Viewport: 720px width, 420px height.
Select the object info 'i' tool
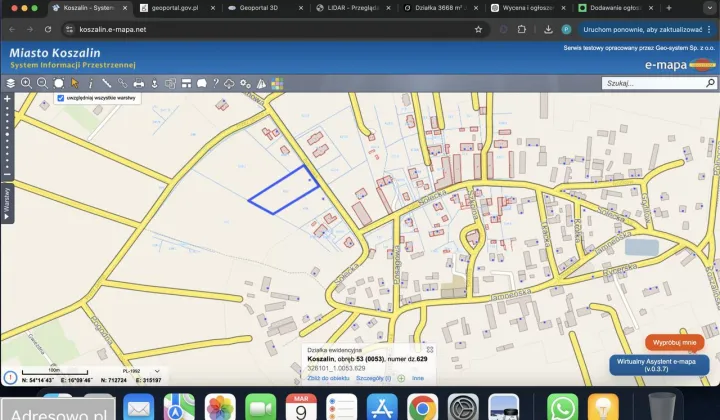click(90, 83)
